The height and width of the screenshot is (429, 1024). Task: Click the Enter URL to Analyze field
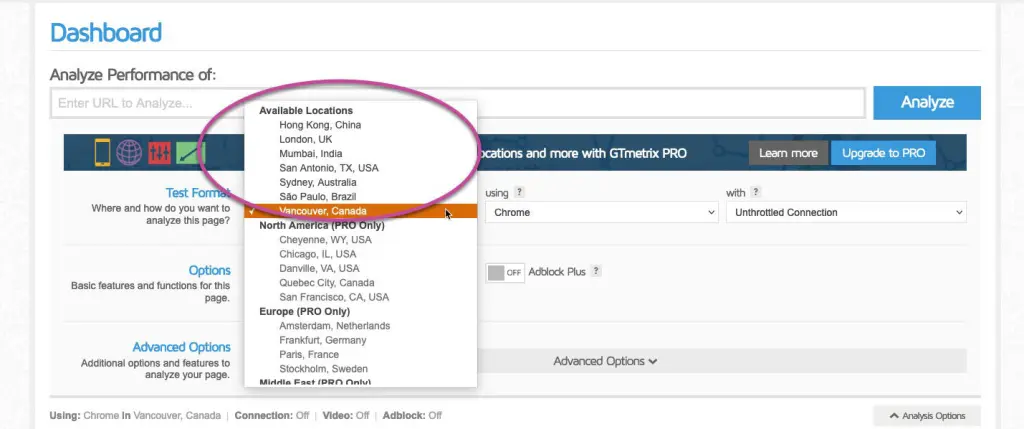pos(457,103)
